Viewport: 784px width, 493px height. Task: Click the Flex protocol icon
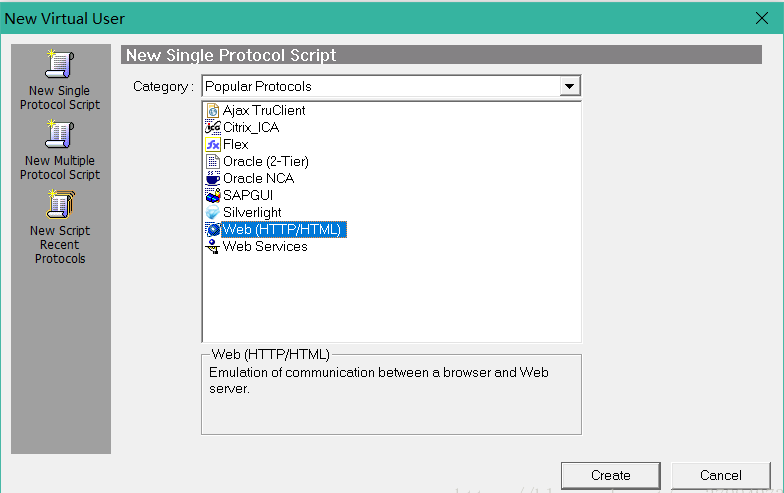click(212, 145)
